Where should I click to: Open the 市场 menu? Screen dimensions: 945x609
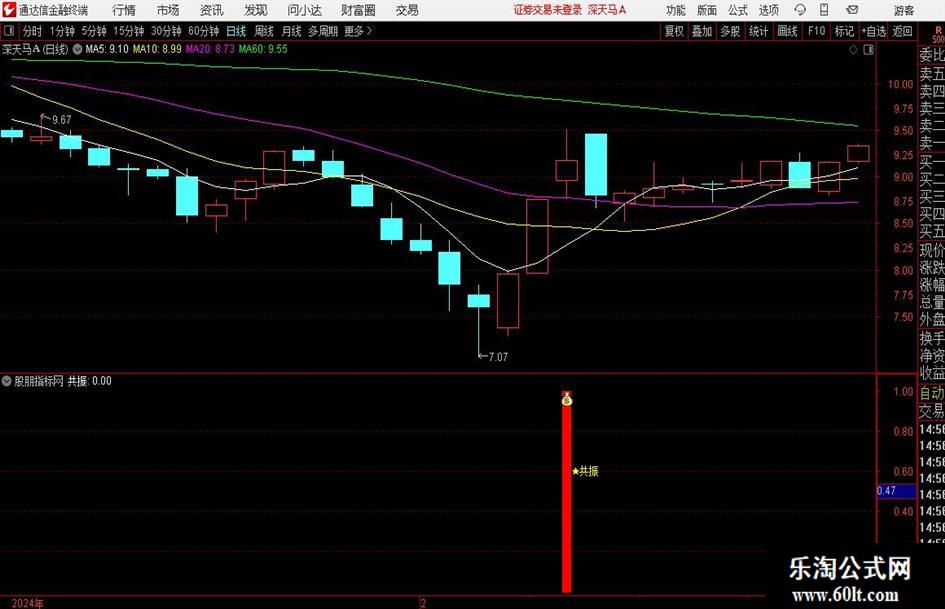[x=168, y=10]
